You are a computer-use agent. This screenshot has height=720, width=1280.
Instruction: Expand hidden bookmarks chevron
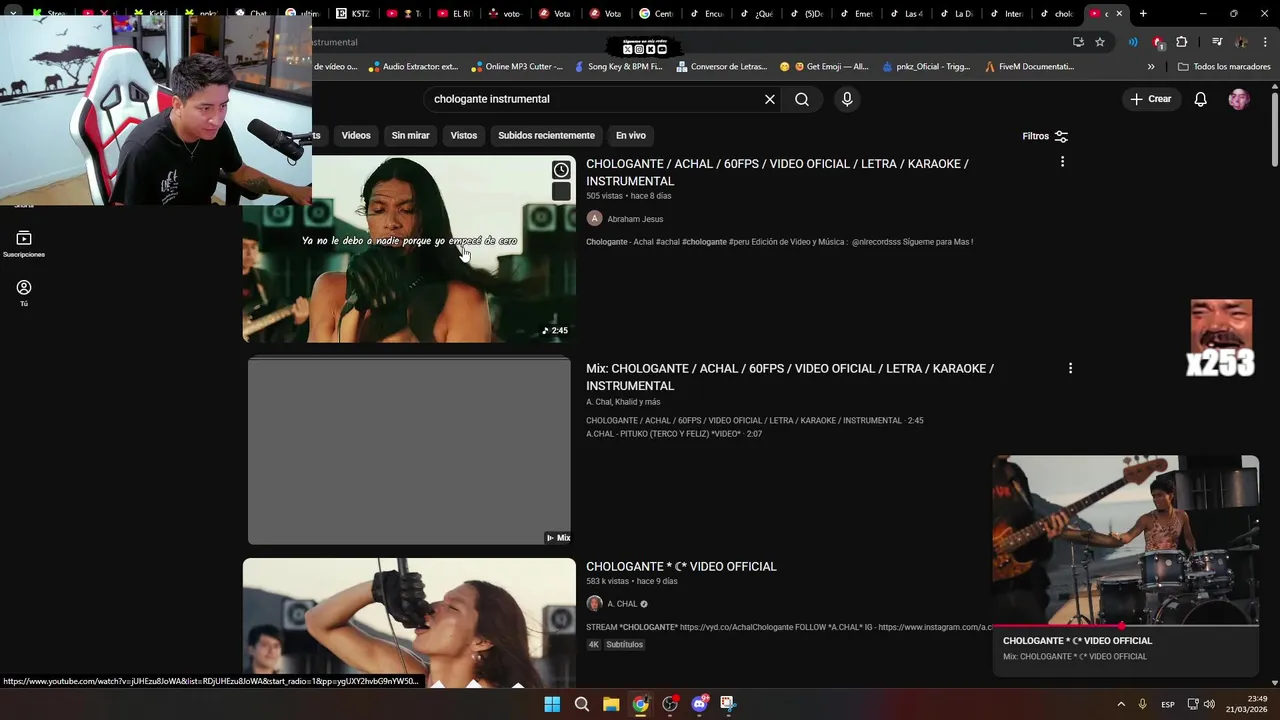tap(1151, 67)
